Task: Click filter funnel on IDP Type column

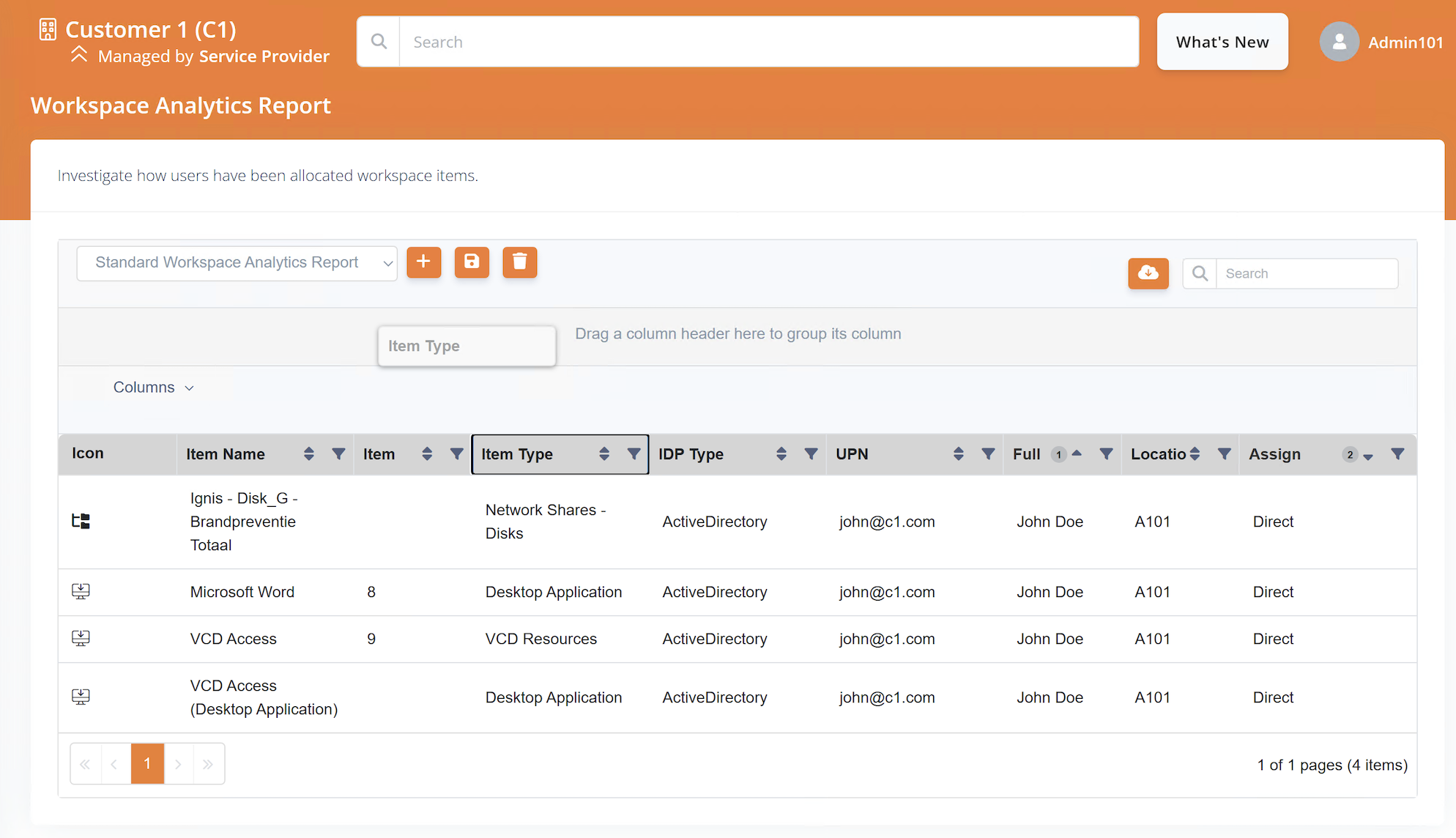Action: point(811,454)
